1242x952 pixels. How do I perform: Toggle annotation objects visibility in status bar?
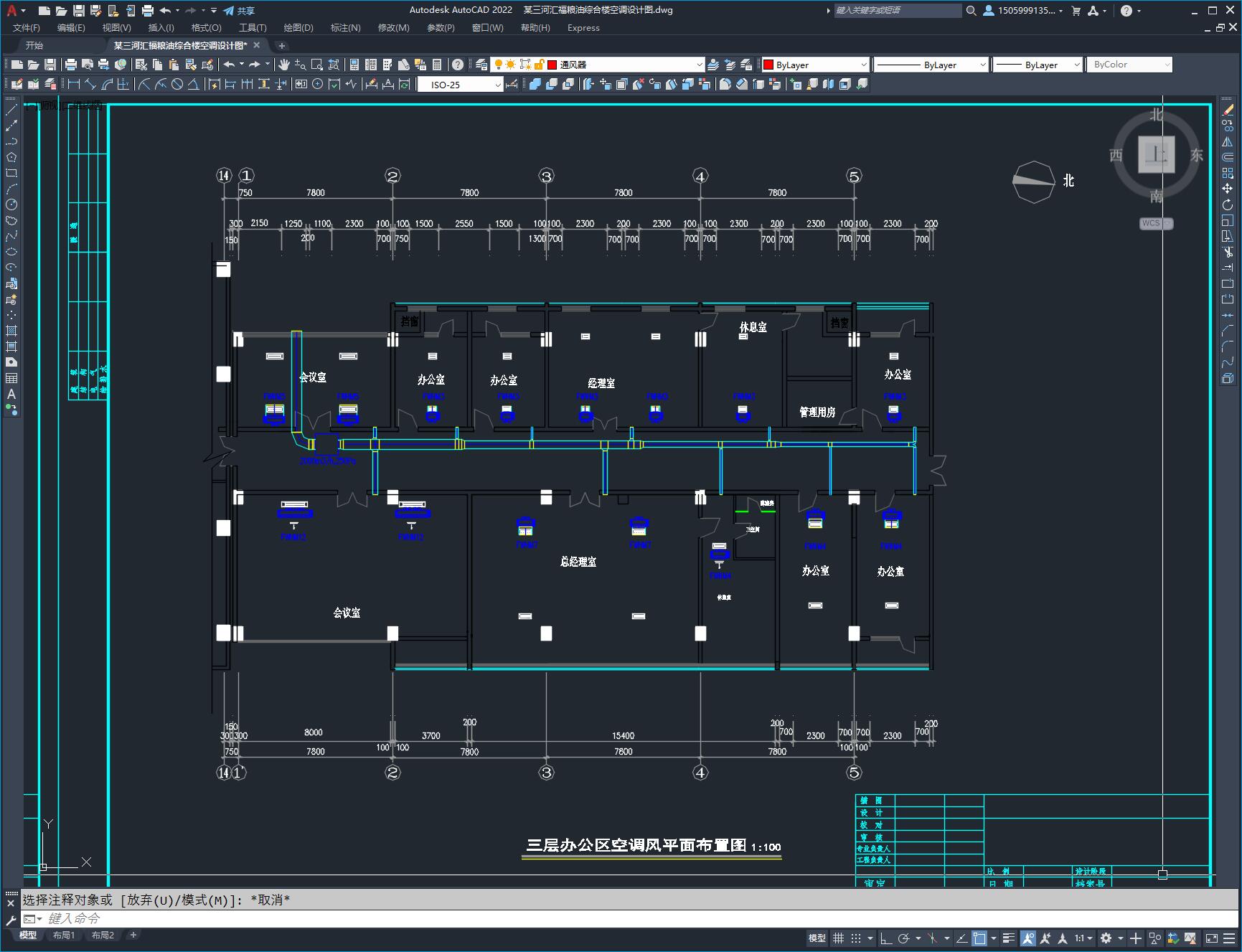pyautogui.click(x=1028, y=938)
